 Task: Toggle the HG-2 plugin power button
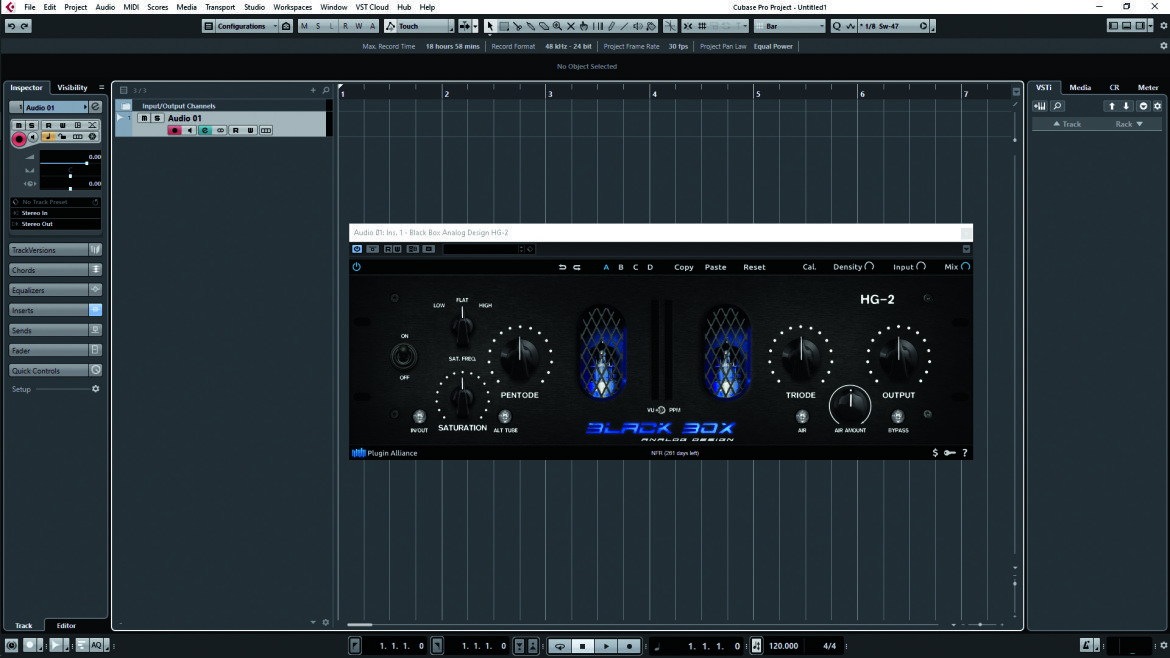357,267
